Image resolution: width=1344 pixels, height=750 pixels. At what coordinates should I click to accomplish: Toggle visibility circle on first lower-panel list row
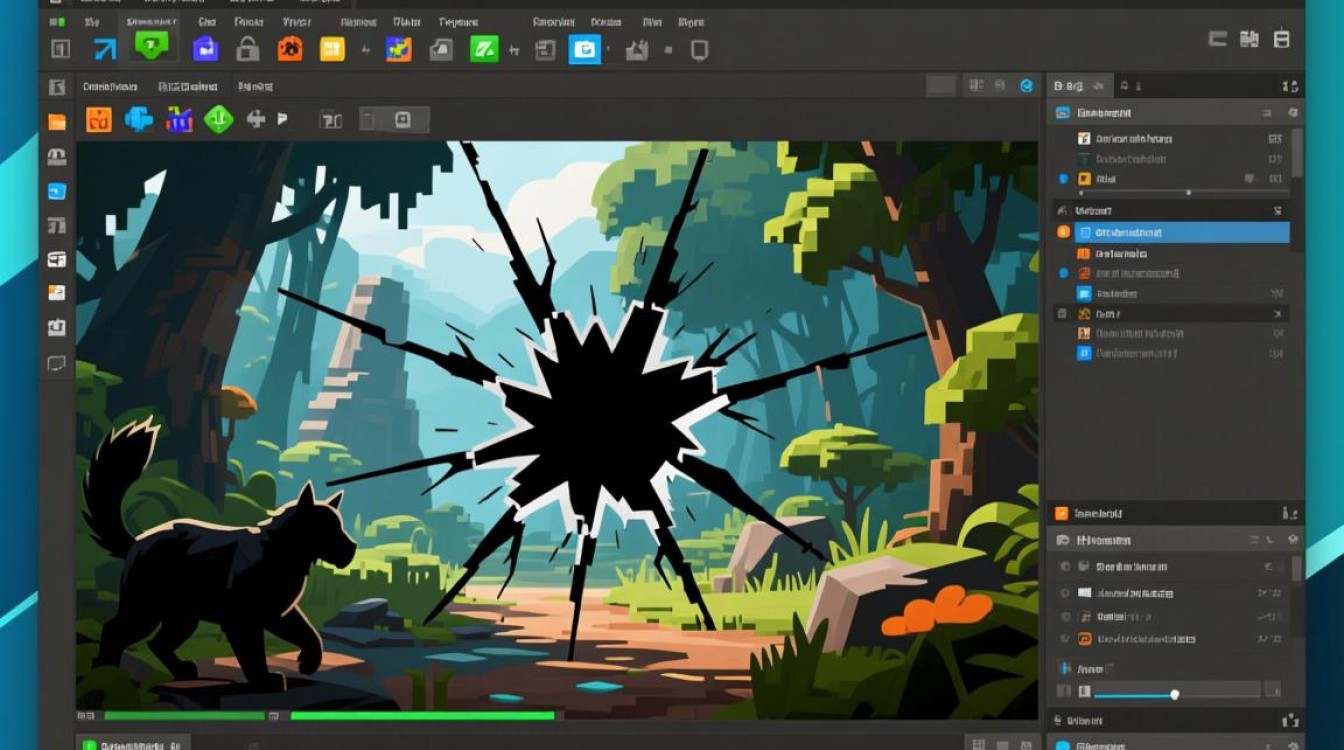pyautogui.click(x=1063, y=567)
